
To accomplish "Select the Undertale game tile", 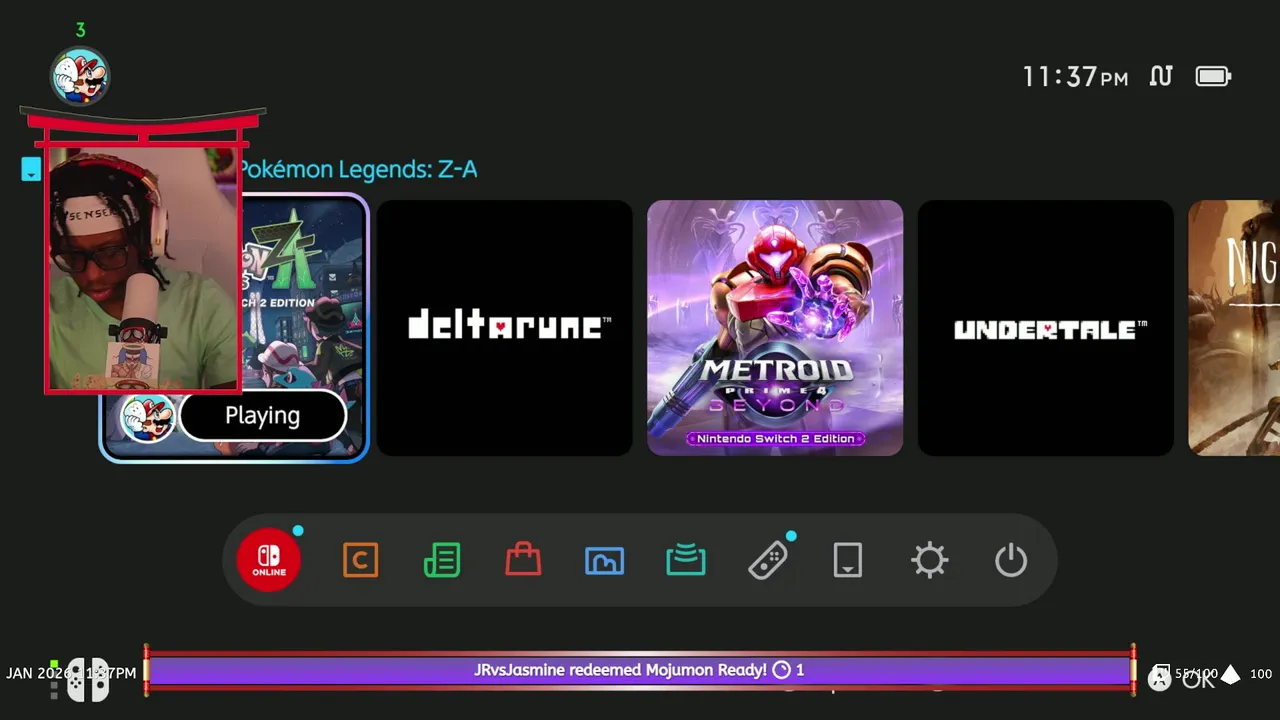I will pyautogui.click(x=1046, y=327).
